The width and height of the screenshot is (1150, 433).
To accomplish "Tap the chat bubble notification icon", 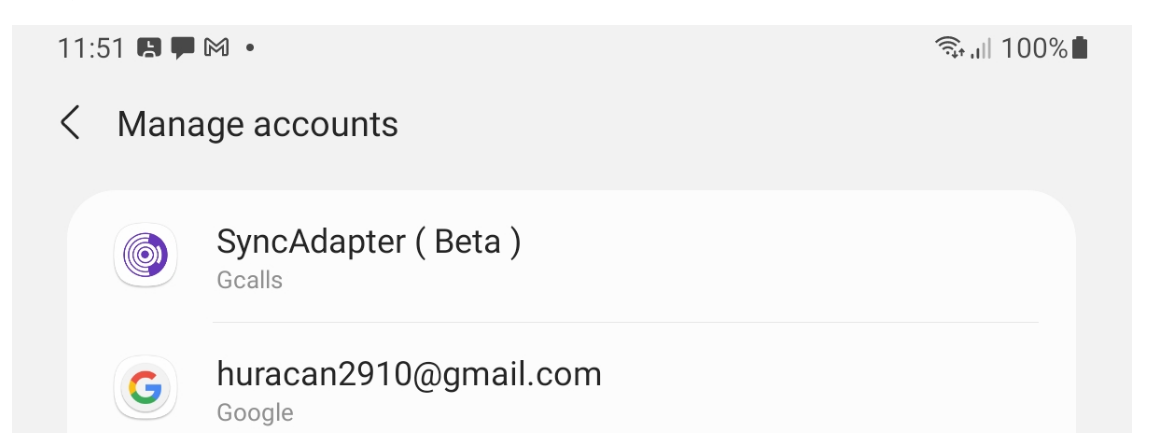I will [184, 48].
